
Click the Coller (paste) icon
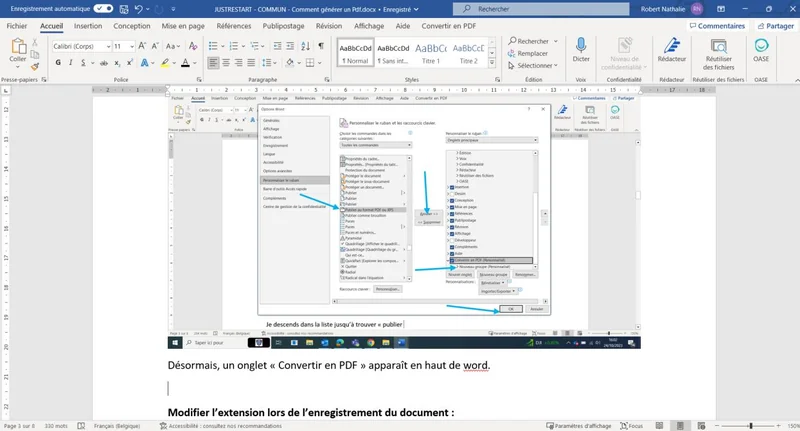click(19, 50)
